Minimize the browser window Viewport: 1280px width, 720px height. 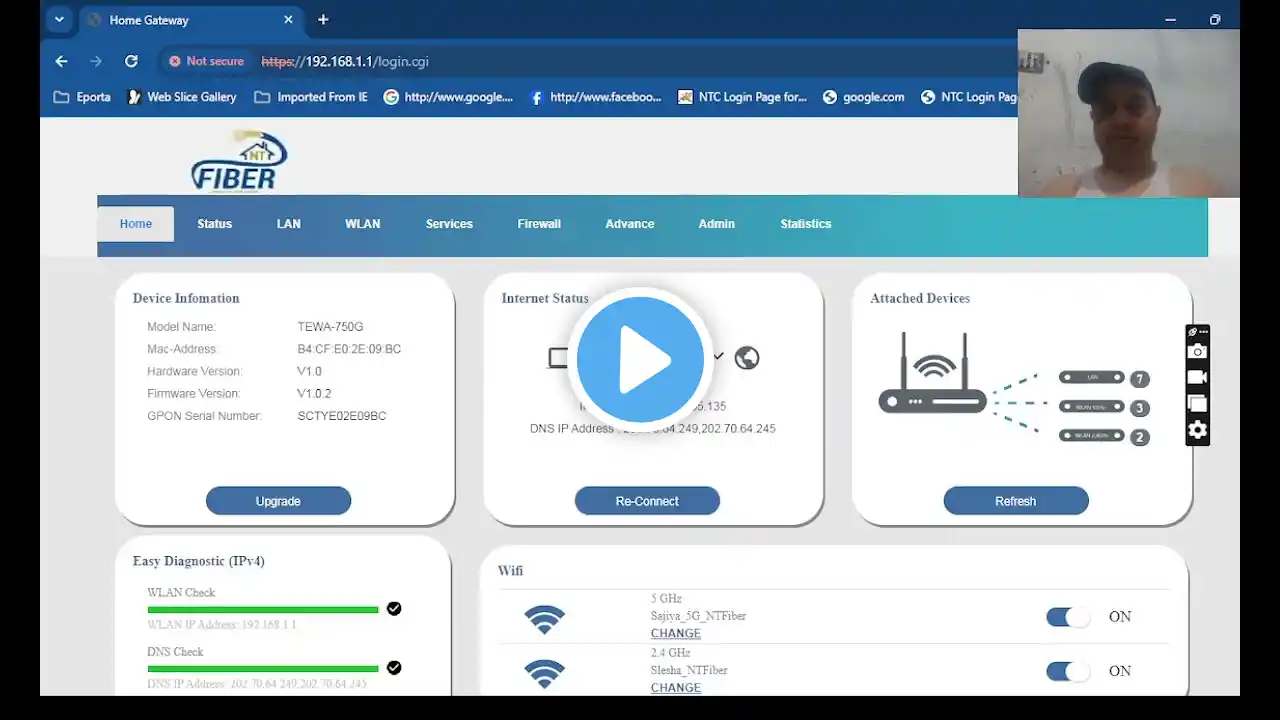pyautogui.click(x=1171, y=20)
